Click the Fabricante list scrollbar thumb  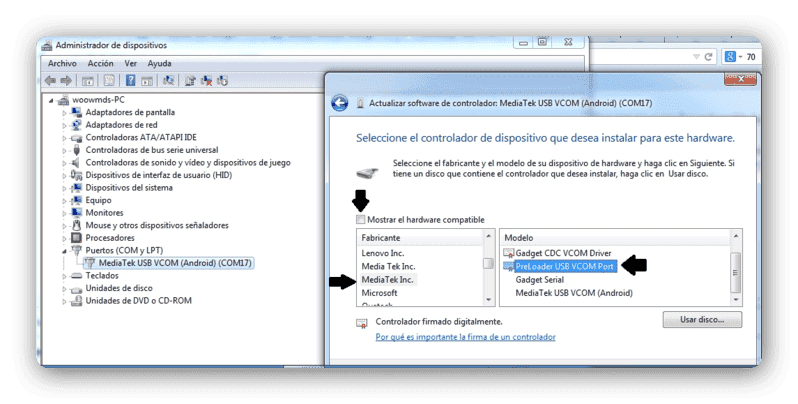488,263
